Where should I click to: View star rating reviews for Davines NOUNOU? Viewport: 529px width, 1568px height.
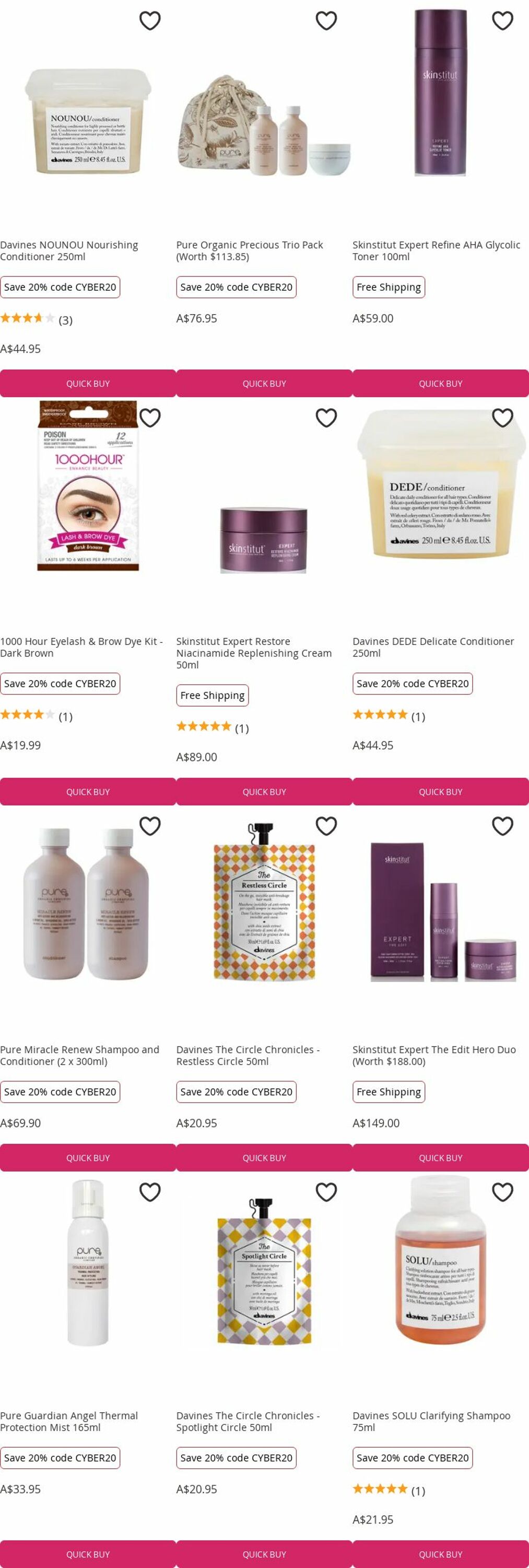(36, 319)
